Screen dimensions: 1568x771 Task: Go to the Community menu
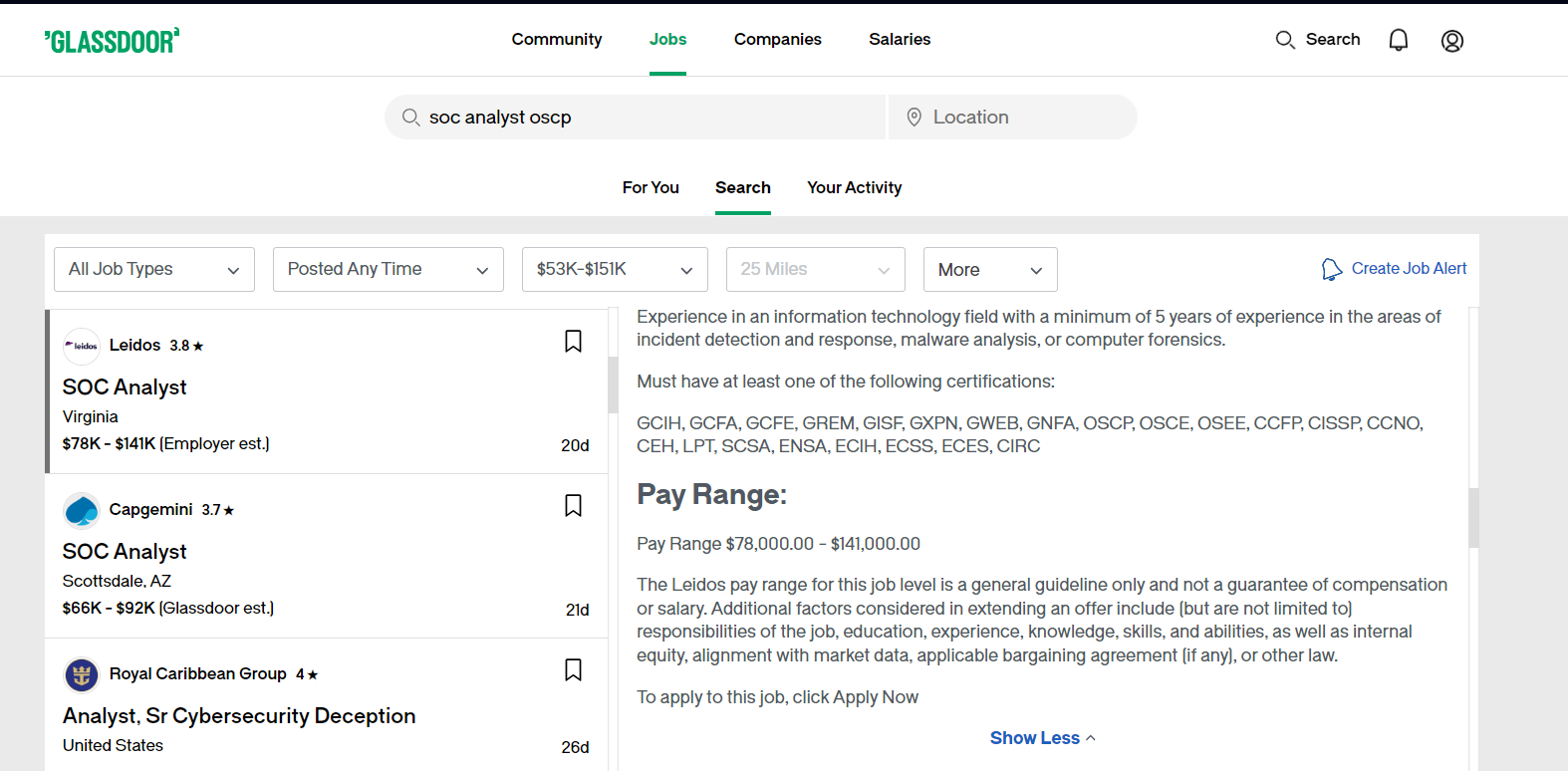557,39
